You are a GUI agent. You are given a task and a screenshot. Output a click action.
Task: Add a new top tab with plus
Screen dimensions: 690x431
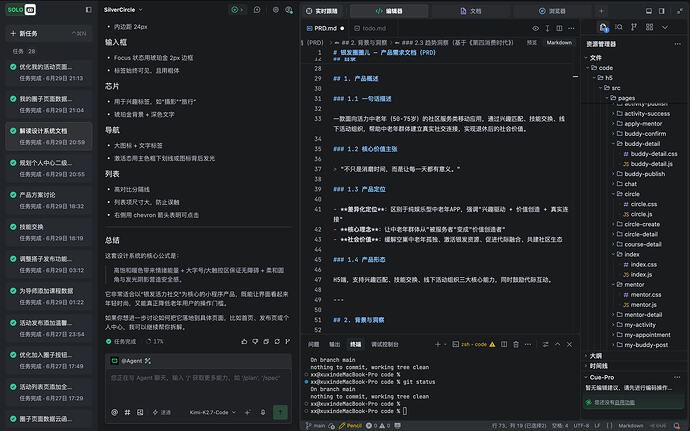click(602, 11)
